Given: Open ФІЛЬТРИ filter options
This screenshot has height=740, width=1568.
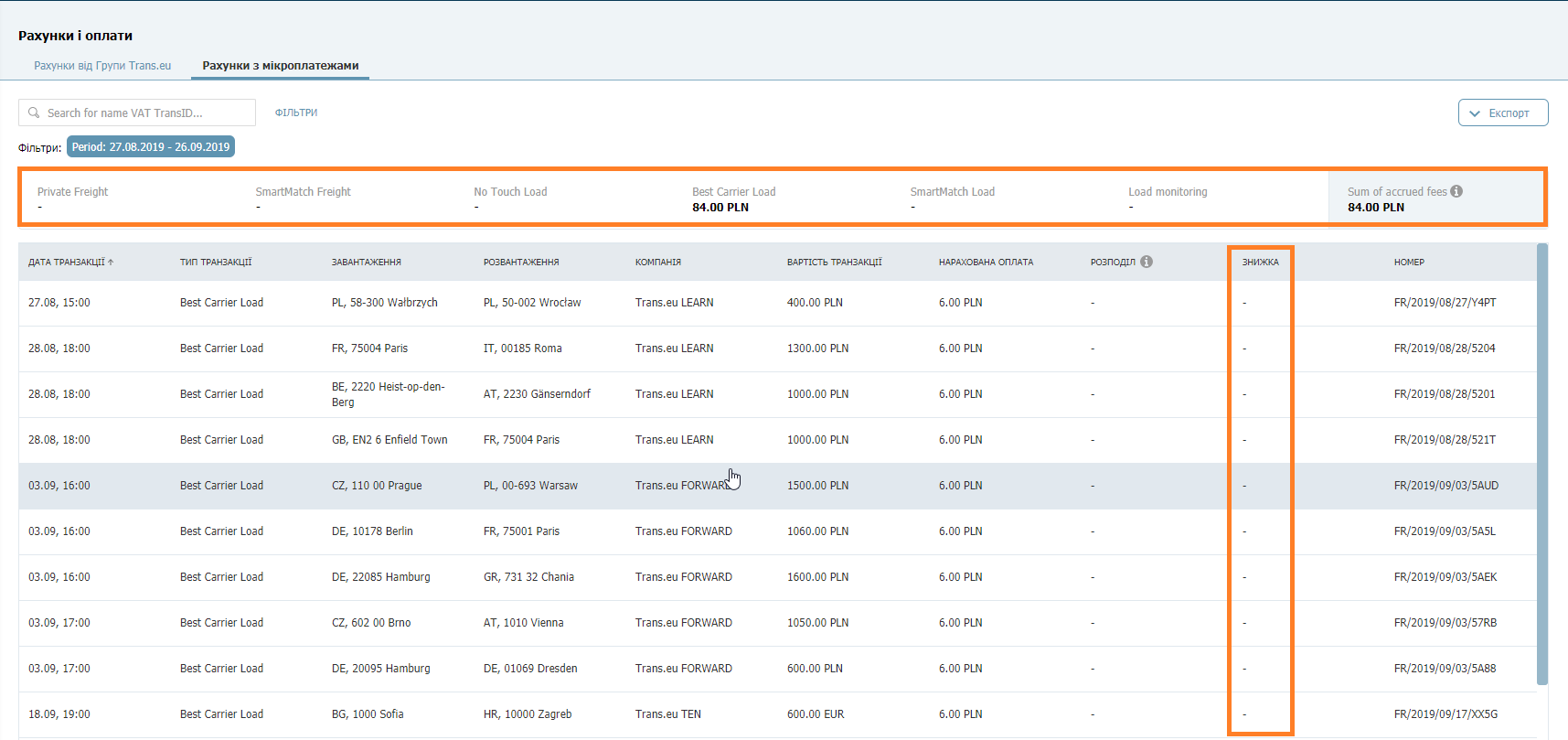Looking at the screenshot, I should pos(296,113).
